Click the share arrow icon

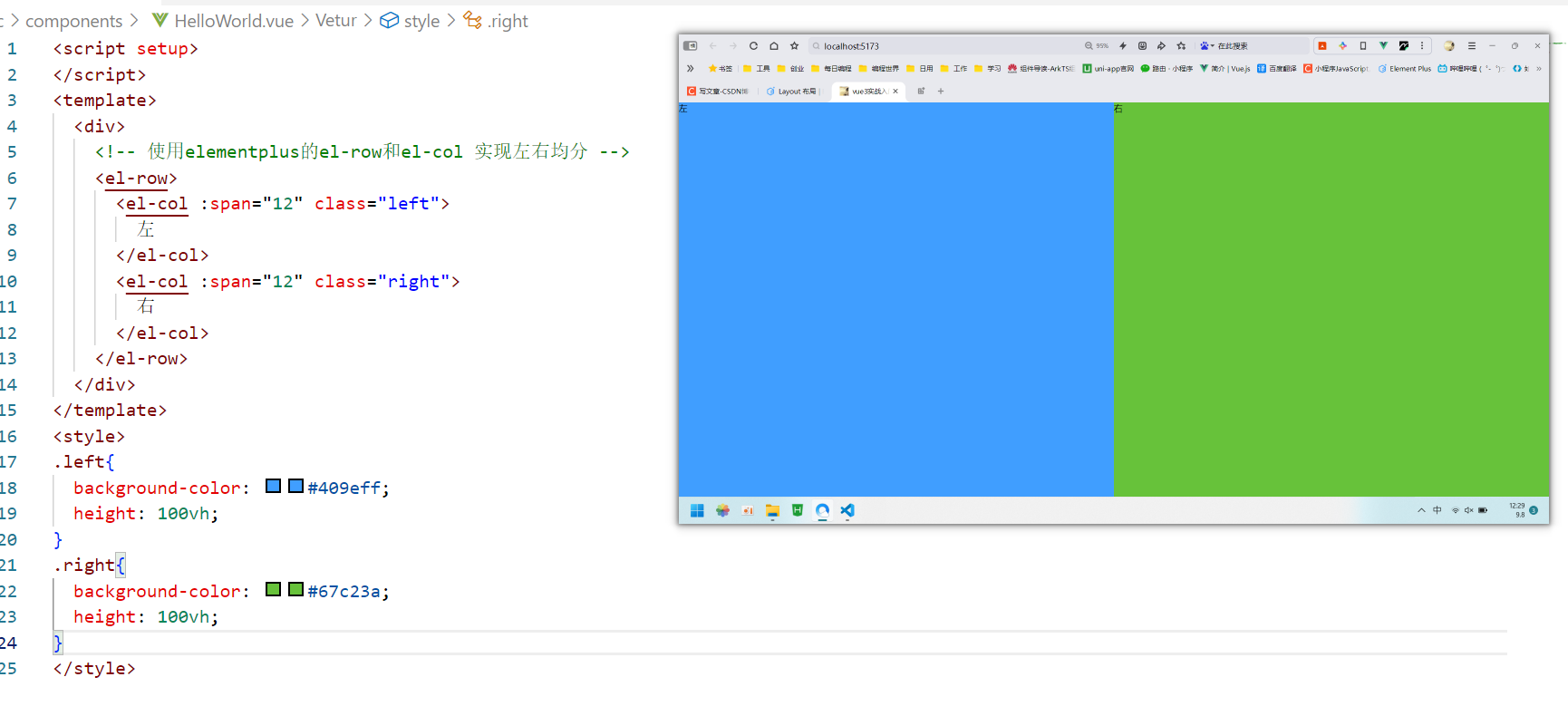[x=1161, y=45]
